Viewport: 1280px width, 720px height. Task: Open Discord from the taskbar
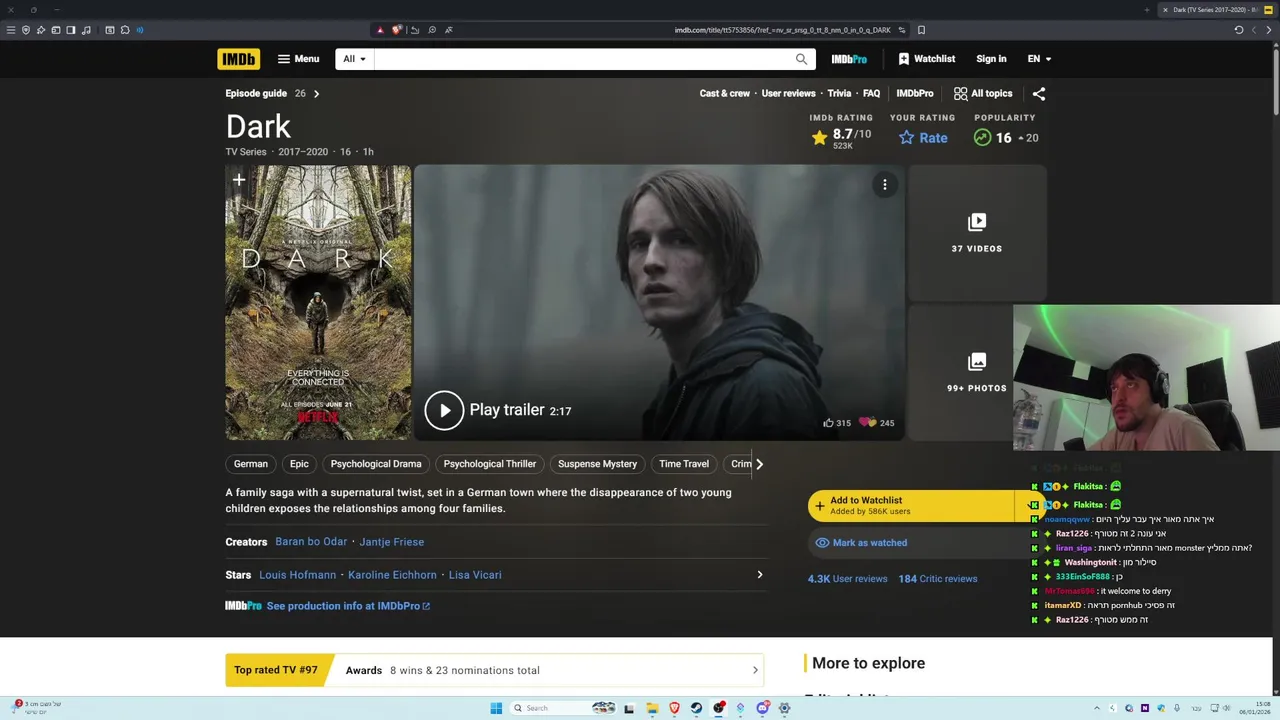[762, 708]
